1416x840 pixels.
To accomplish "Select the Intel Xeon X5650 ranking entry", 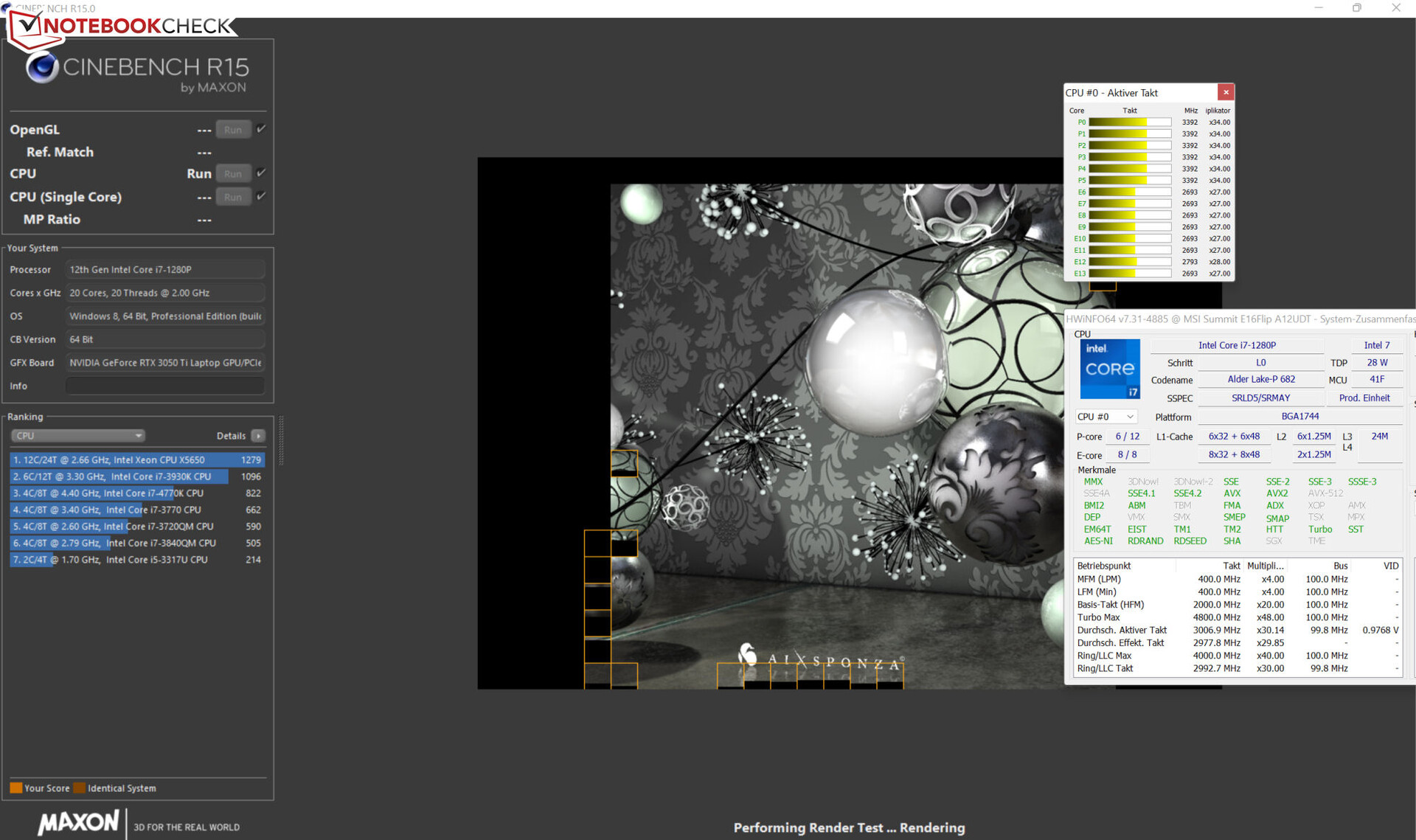I will click(x=136, y=459).
